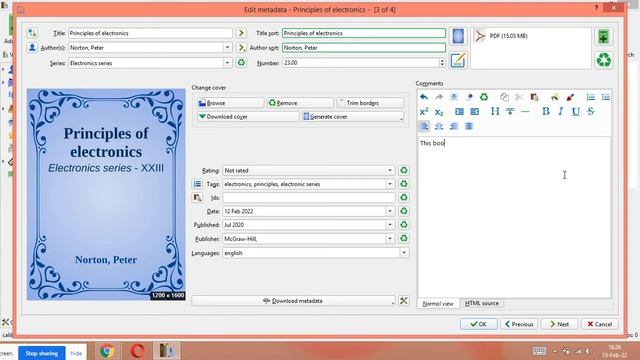Image resolution: width=640 pixels, height=360 pixels.
Task: Expand the Publisher dropdown
Action: point(390,238)
